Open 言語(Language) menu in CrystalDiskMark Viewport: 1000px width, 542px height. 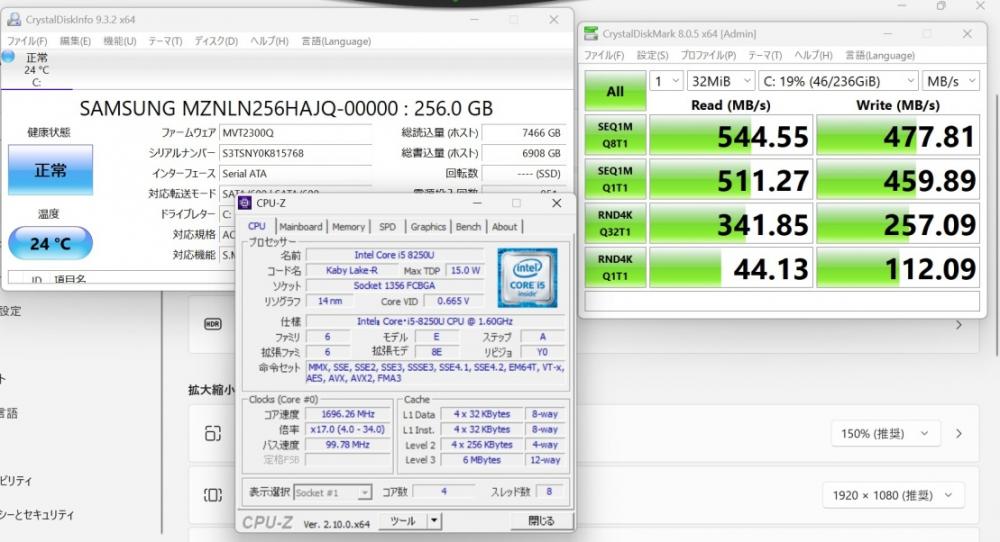click(x=880, y=55)
